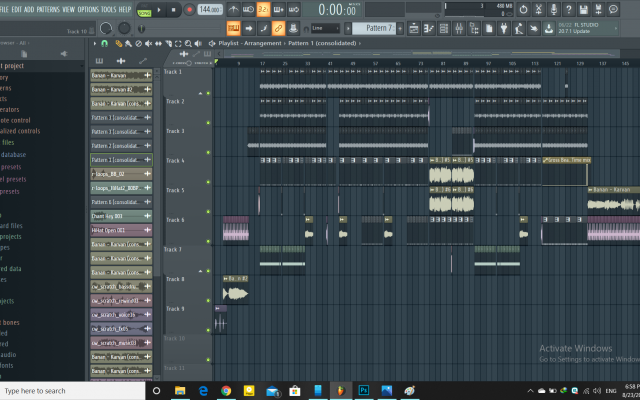Select the highlighted Pattern 1 (consolidated) picker item
Viewport: 640px width, 400px height.
point(121,160)
